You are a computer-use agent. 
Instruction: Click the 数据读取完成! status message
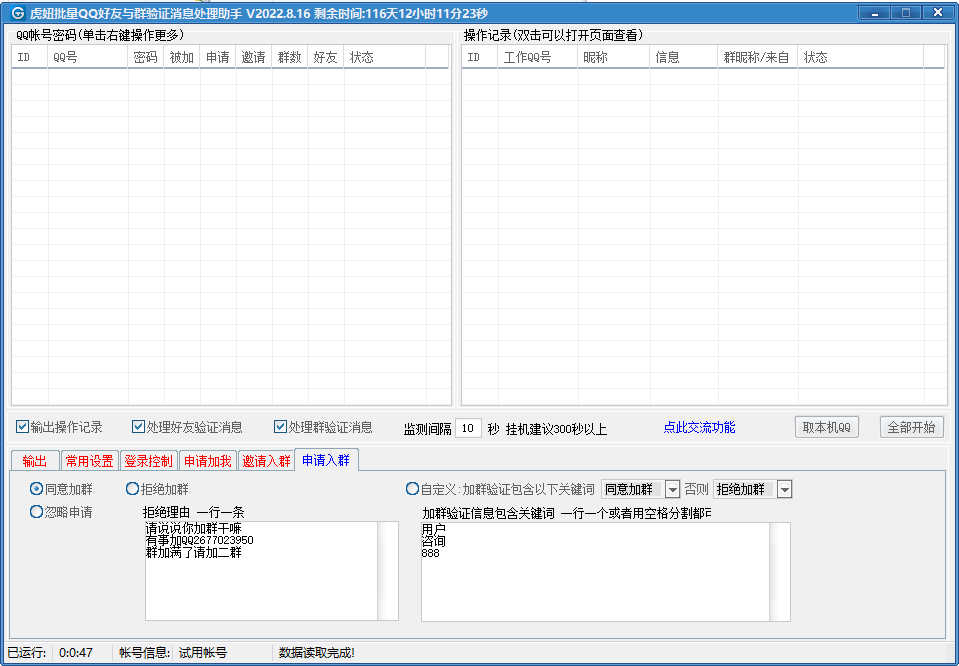point(317,653)
